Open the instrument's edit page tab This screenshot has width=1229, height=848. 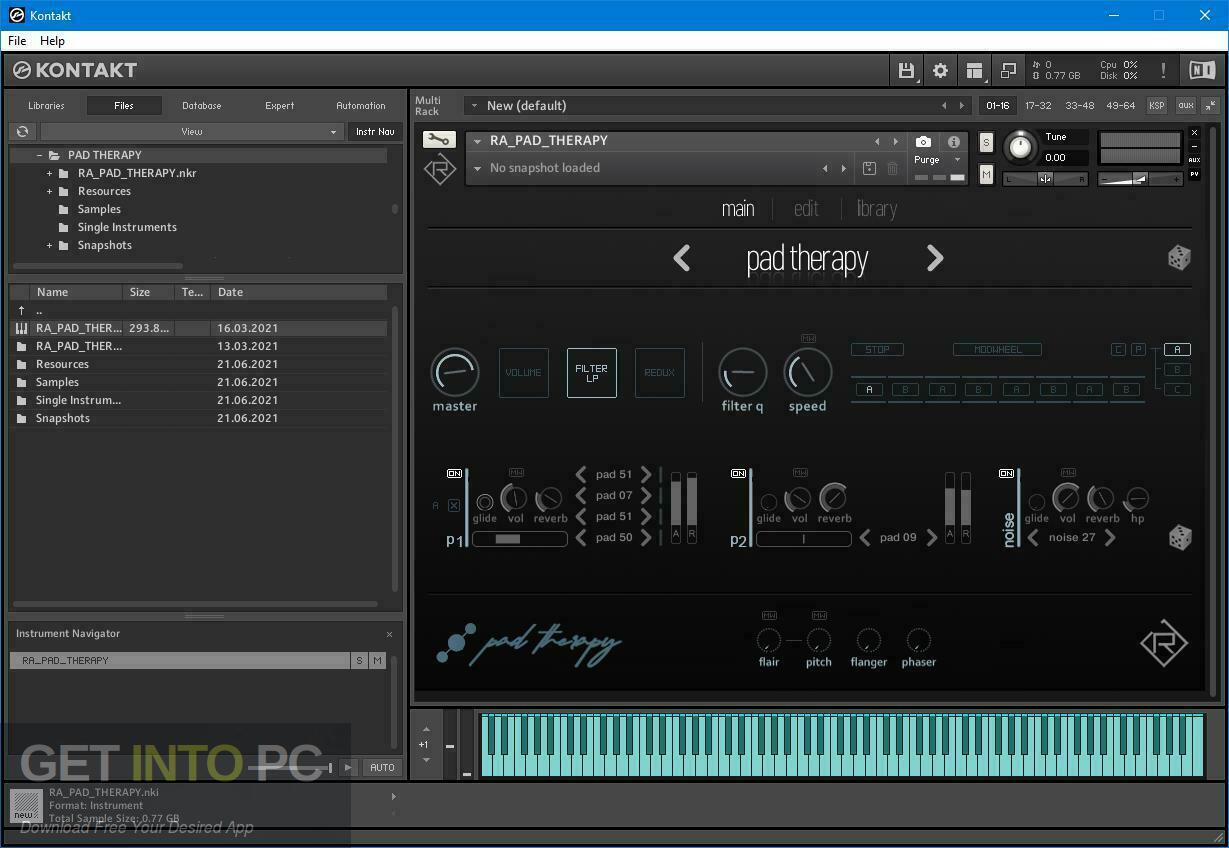pos(806,208)
